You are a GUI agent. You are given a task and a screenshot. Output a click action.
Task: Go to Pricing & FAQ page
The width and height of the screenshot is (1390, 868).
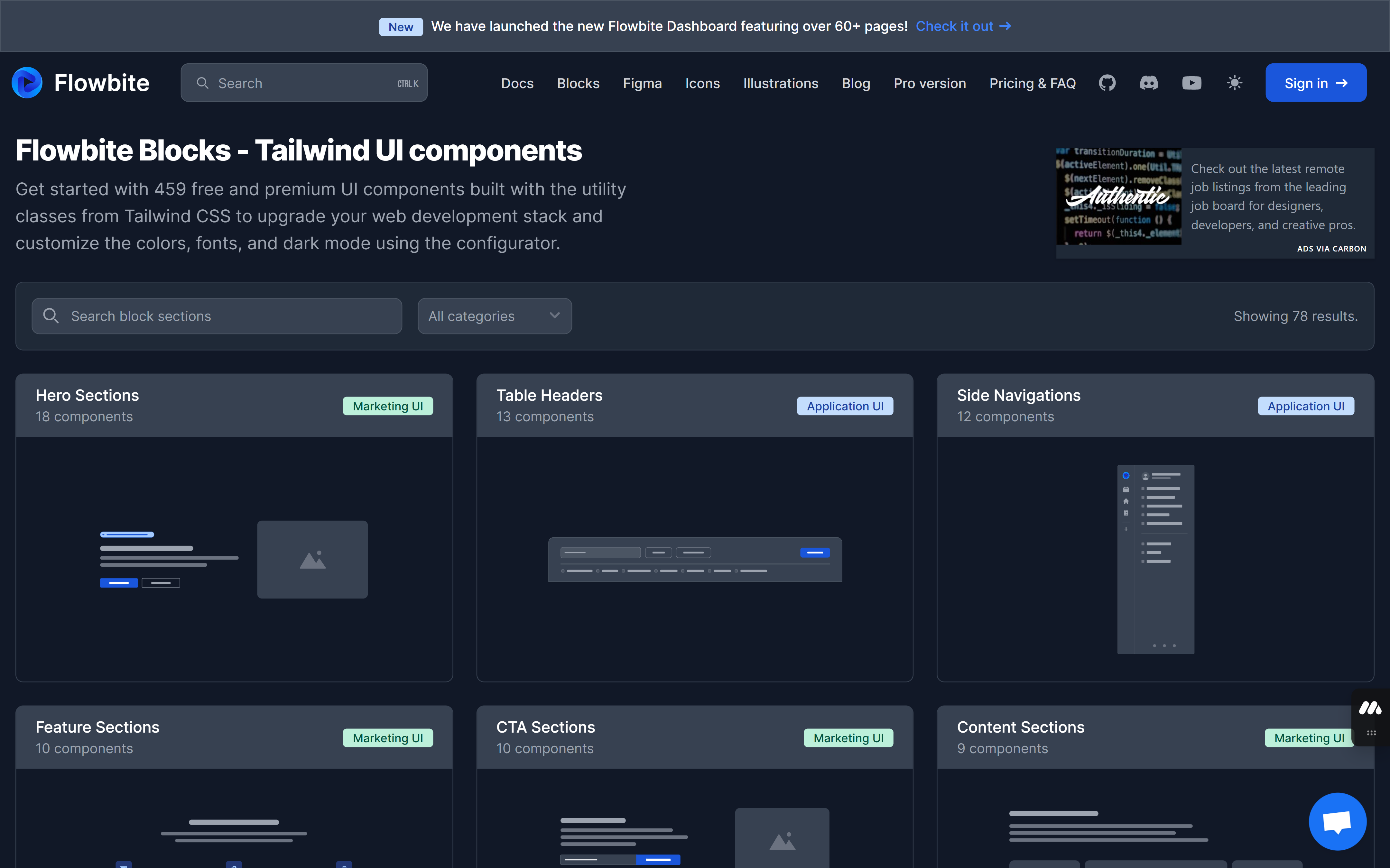coord(1032,83)
